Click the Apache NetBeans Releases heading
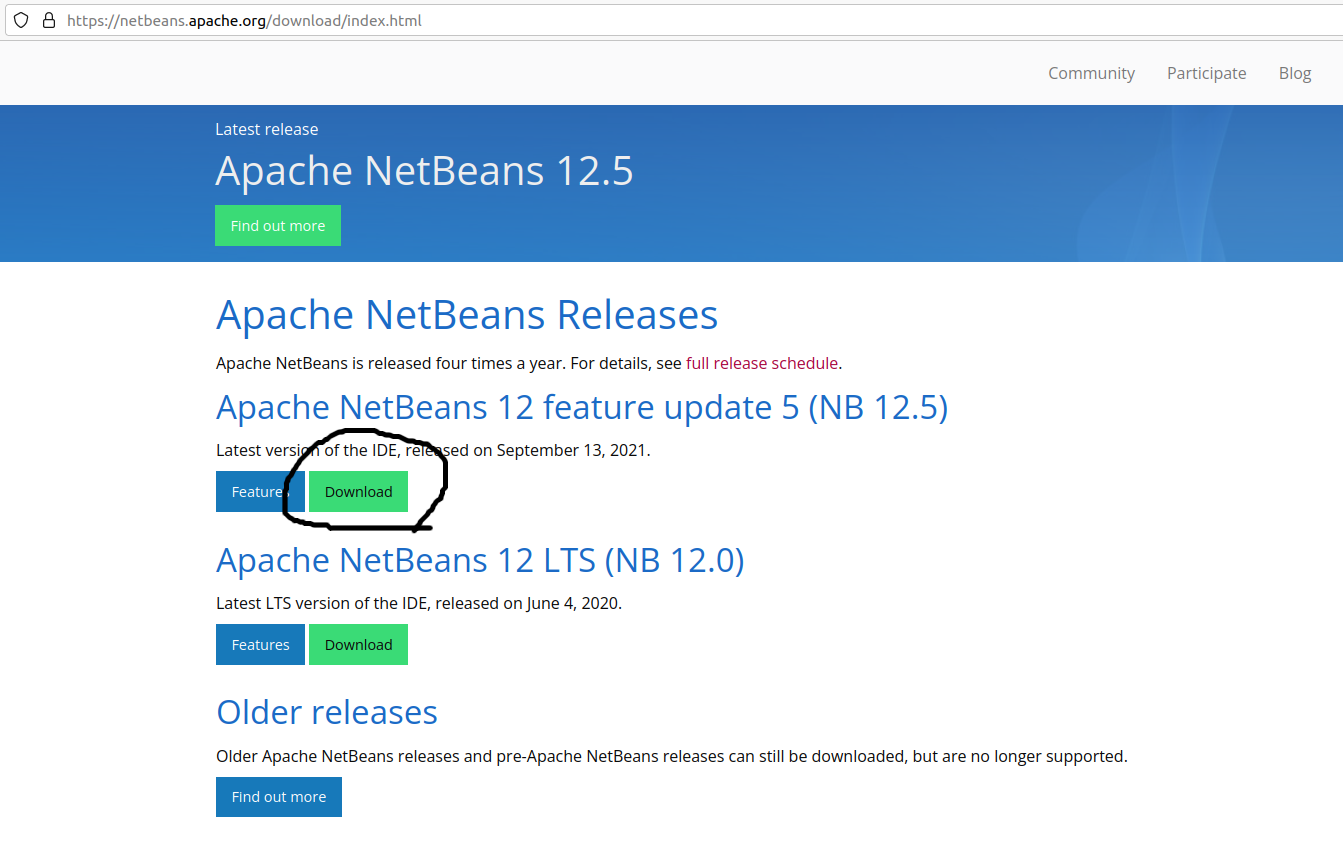Viewport: 1343px width, 843px height. [467, 315]
